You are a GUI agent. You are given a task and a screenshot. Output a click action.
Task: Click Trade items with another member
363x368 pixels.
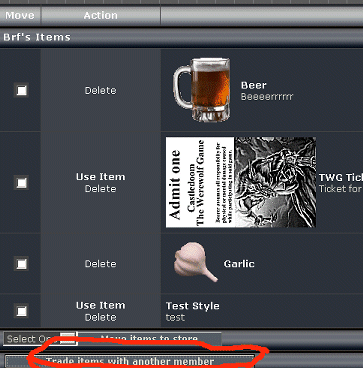pos(130,361)
